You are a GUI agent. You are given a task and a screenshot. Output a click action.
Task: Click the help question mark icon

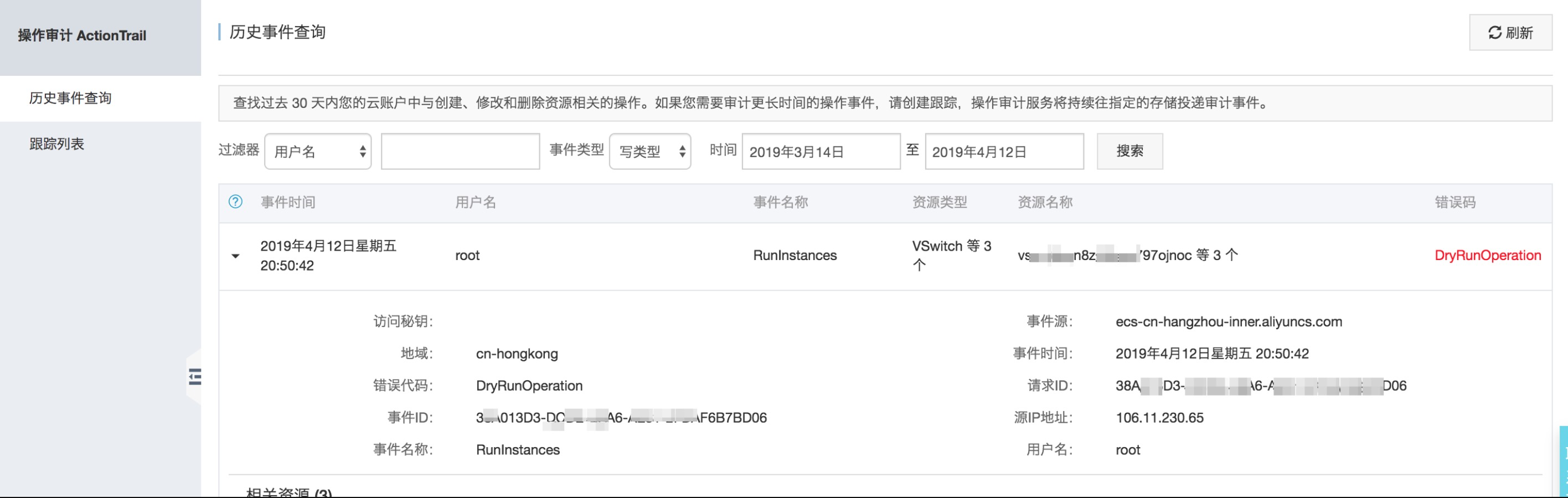[235, 202]
